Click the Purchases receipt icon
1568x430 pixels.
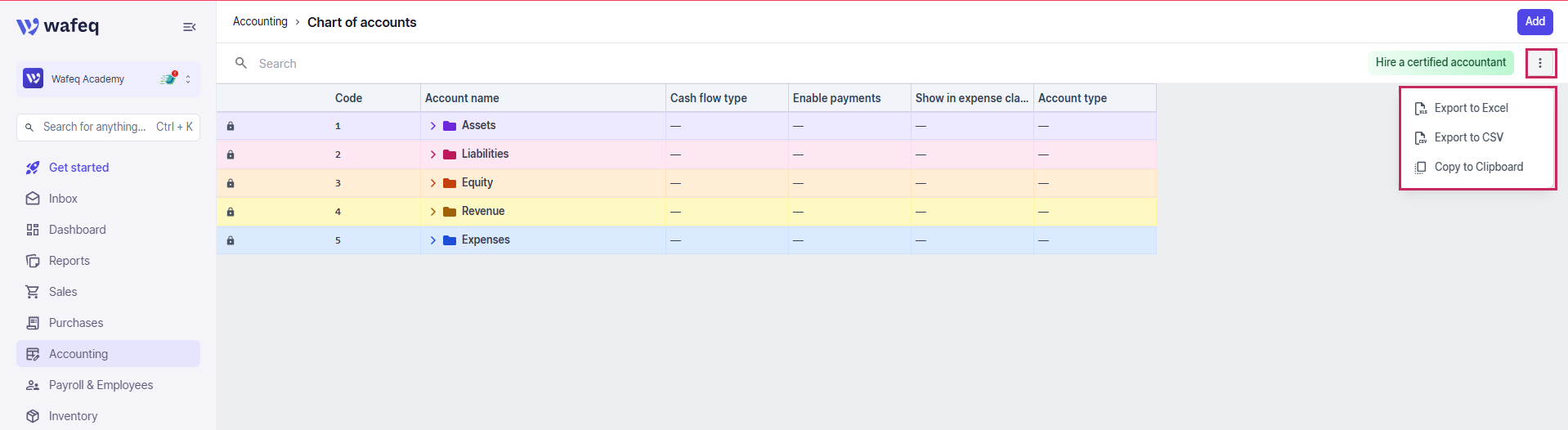(x=33, y=323)
